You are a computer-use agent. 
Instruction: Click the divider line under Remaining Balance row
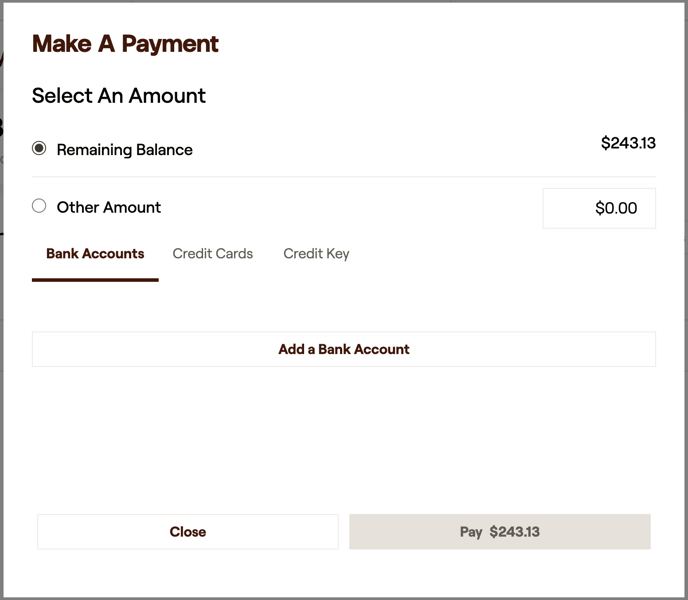(344, 177)
